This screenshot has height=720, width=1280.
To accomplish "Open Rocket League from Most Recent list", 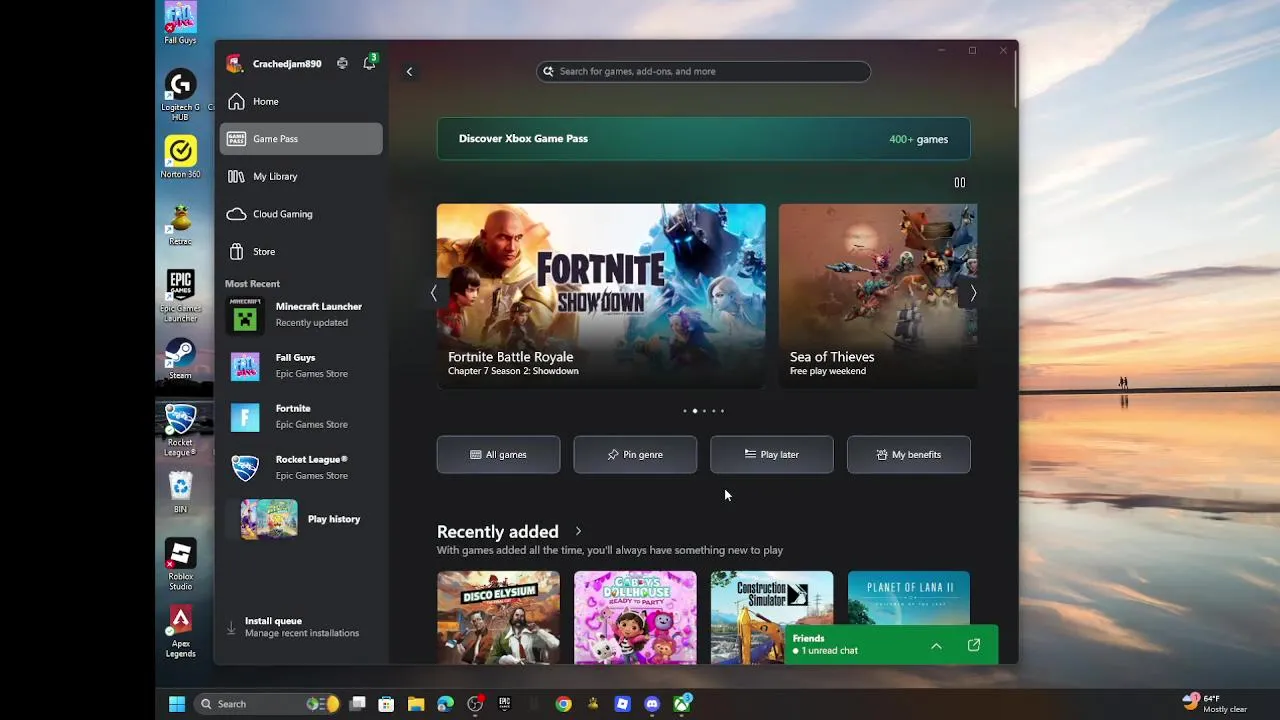I will point(301,468).
